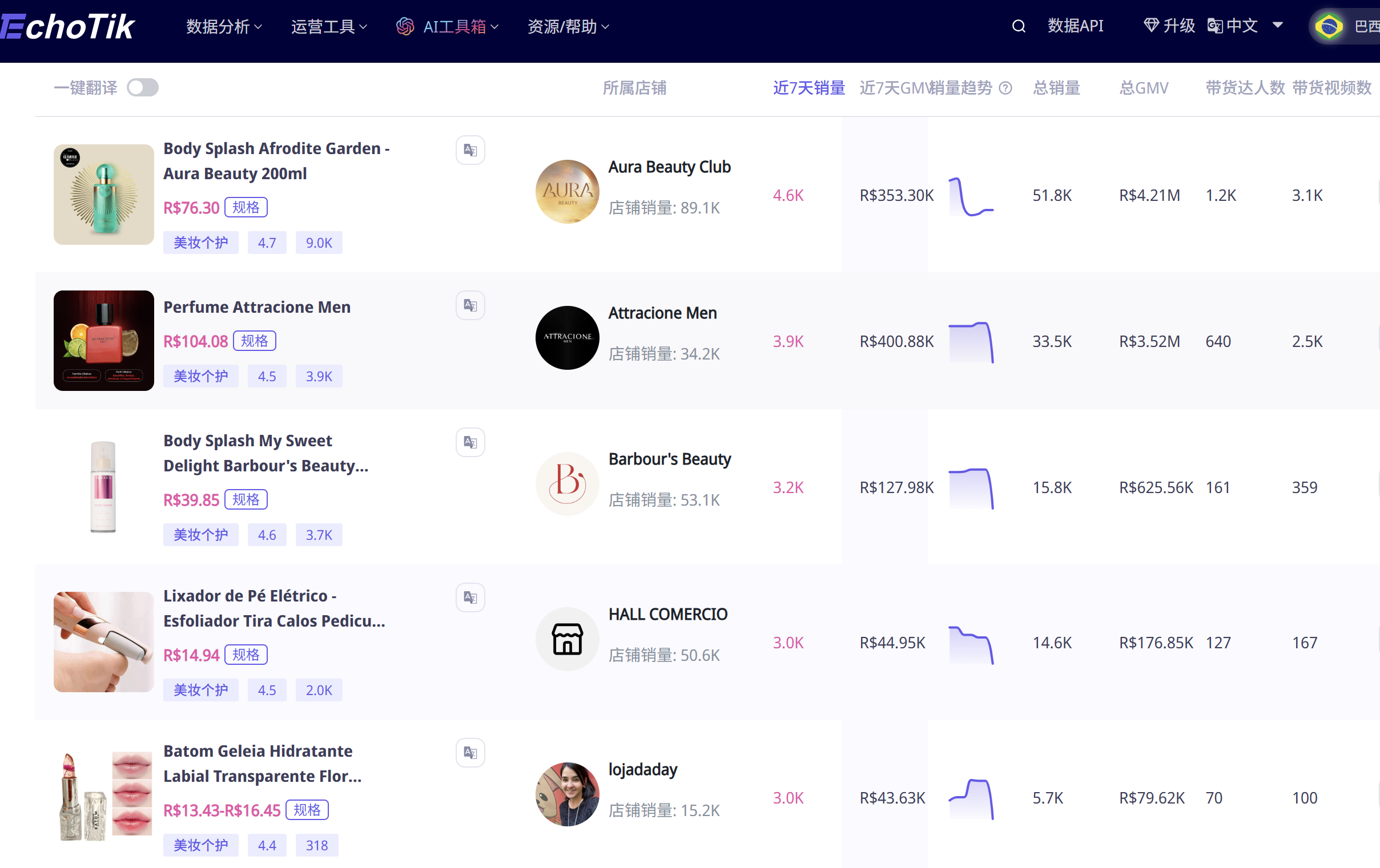Screen dimensions: 1380x868
Task: Click the EchoTik logo
Action: (x=67, y=26)
